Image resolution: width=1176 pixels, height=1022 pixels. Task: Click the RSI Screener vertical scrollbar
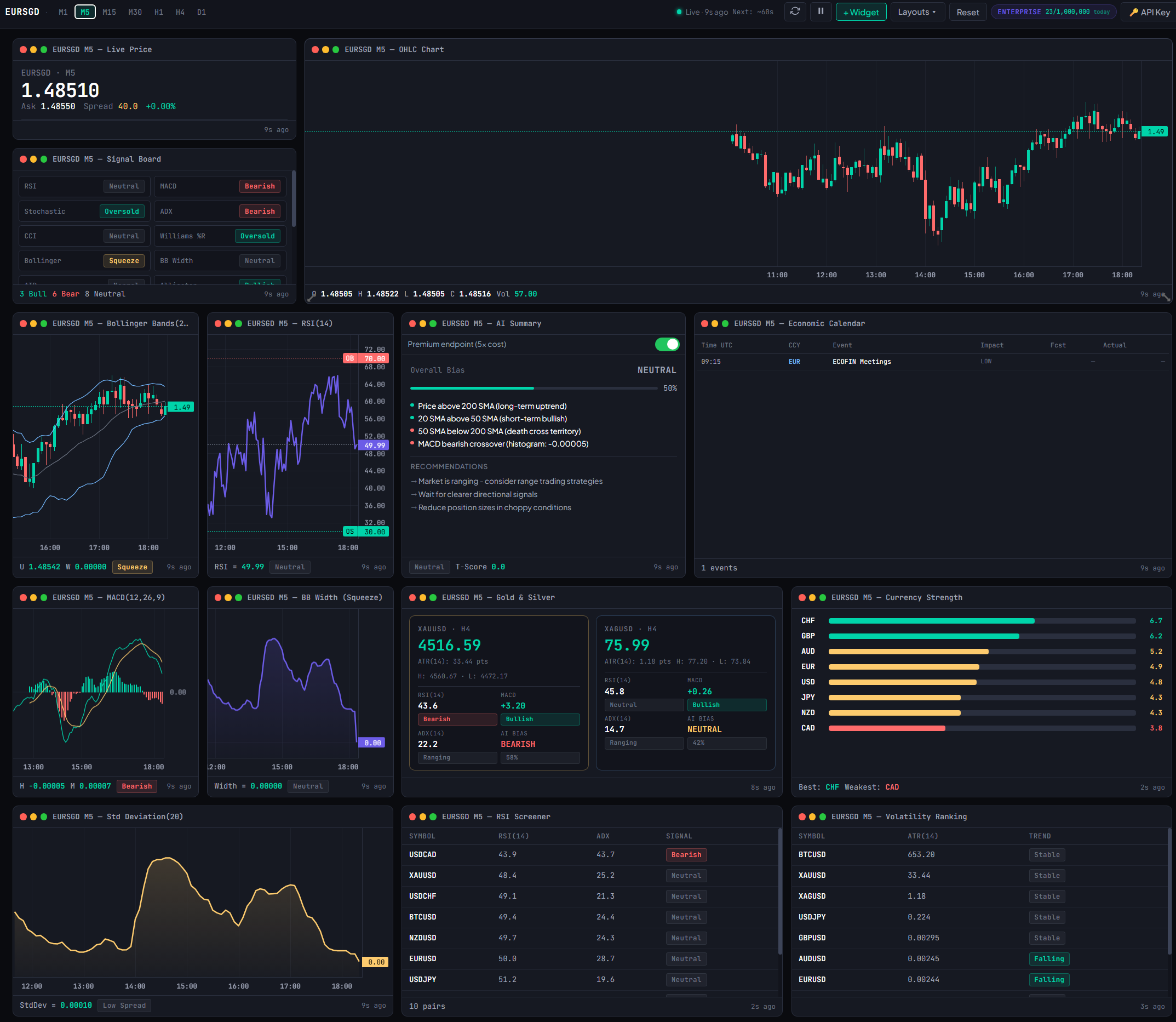click(x=780, y=892)
